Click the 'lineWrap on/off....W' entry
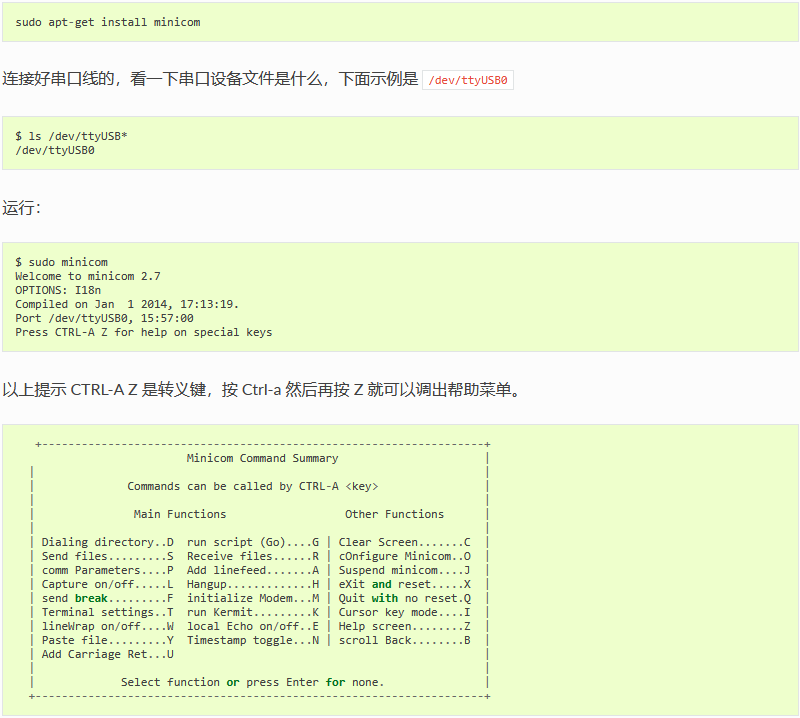 tap(108, 626)
